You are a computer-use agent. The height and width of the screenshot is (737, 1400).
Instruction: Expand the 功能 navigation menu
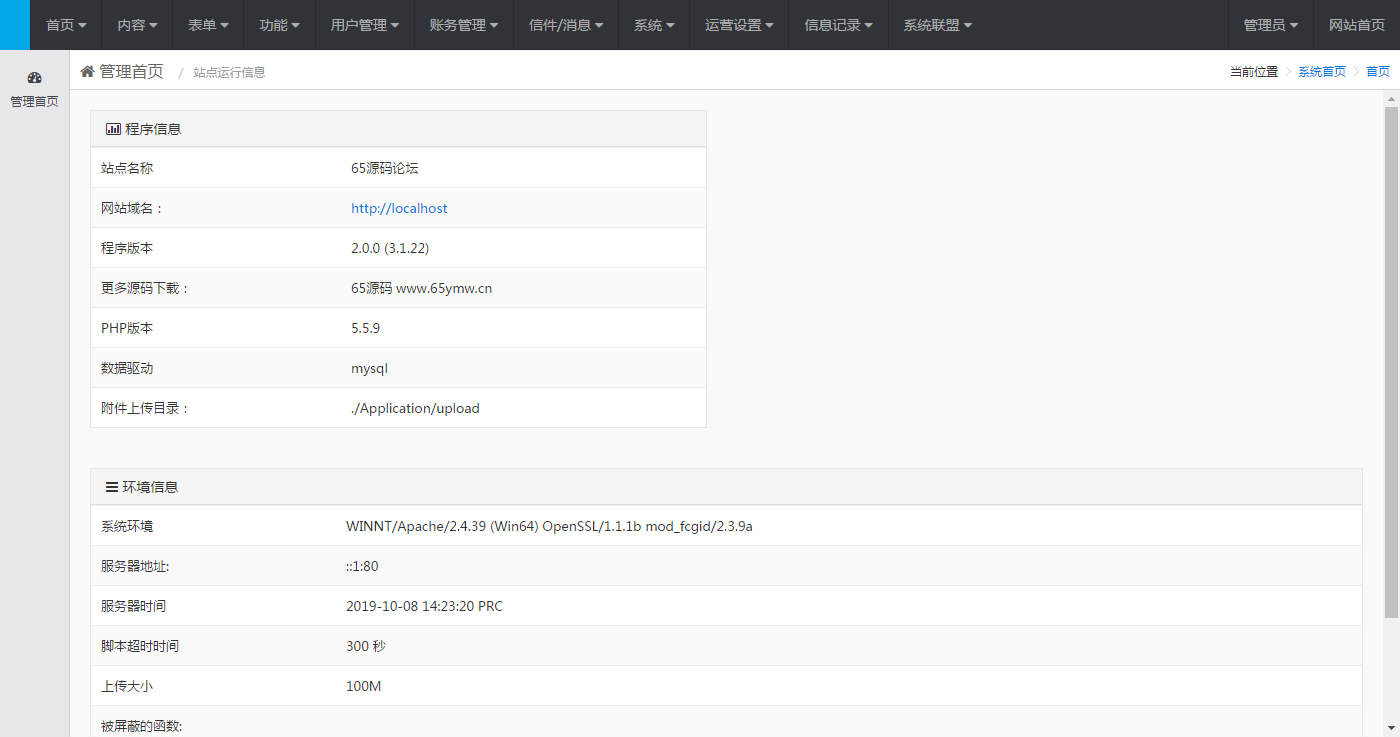pos(279,25)
